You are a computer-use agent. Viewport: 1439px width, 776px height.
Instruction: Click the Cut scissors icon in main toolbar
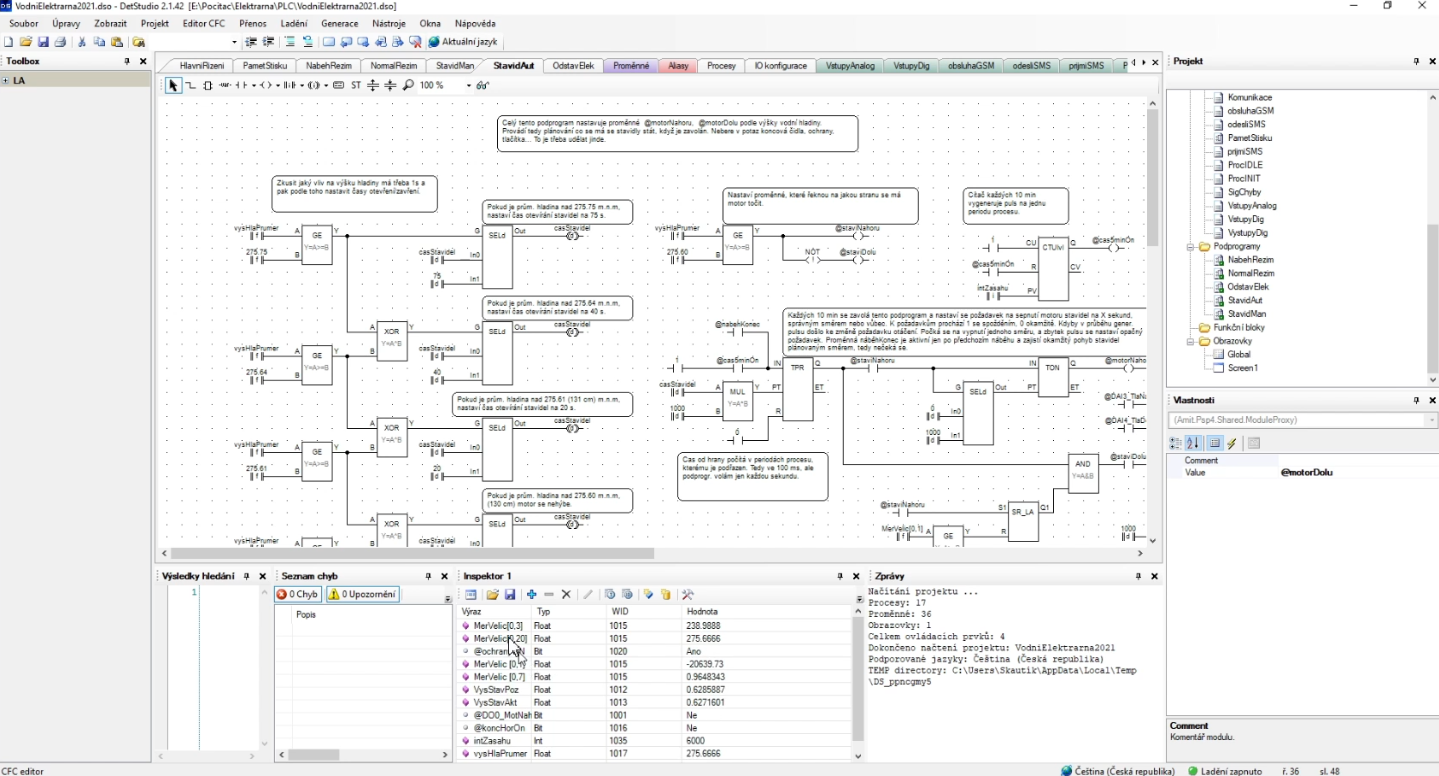click(x=82, y=42)
